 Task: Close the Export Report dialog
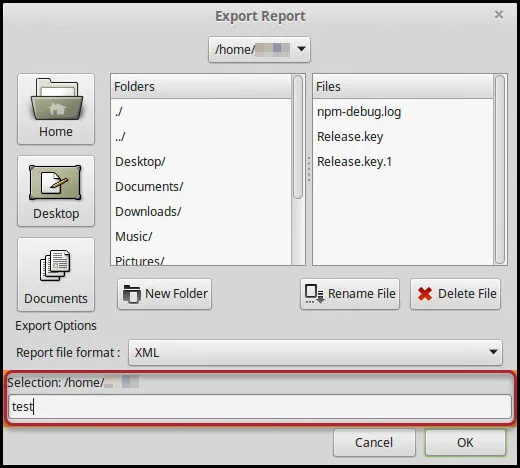point(499,15)
